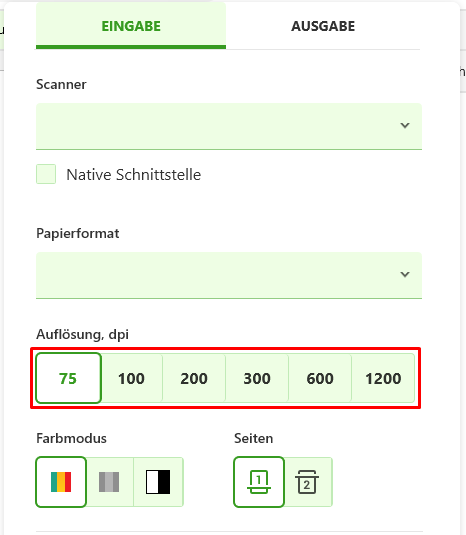466x535 pixels.
Task: Click the Scanner dropdown chevron arrow
Action: click(405, 125)
